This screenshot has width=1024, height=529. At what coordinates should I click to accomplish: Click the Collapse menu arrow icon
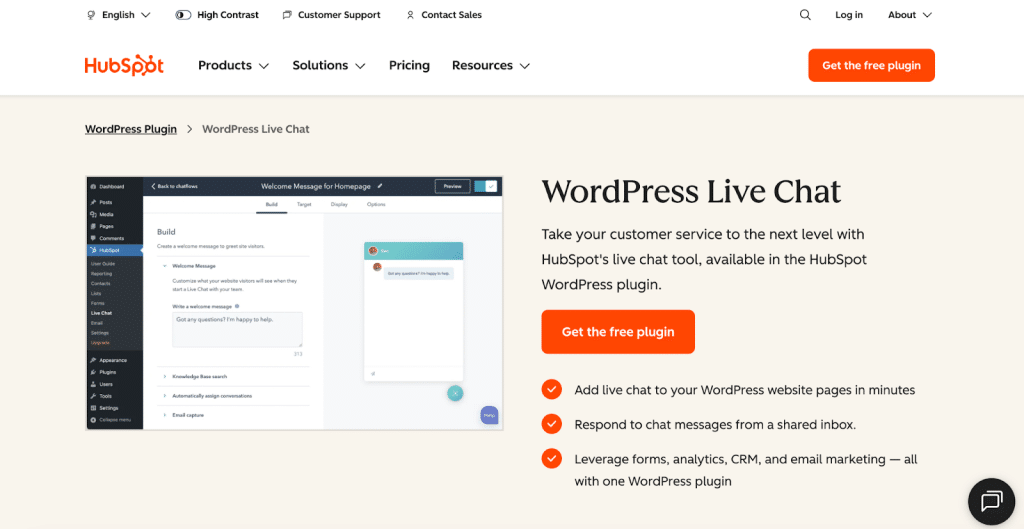click(93, 419)
